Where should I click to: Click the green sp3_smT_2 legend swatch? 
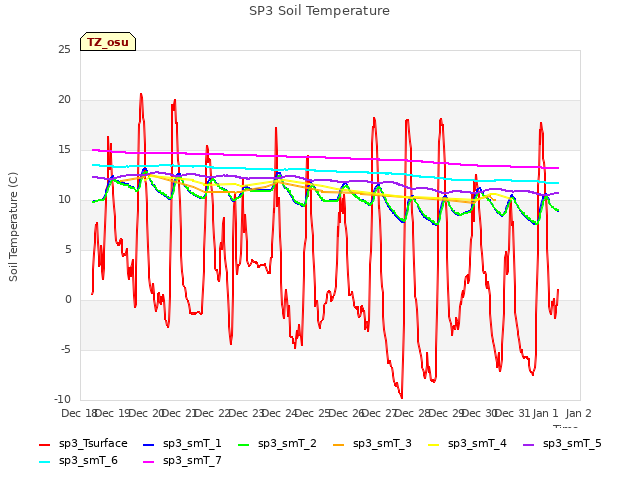[243, 444]
